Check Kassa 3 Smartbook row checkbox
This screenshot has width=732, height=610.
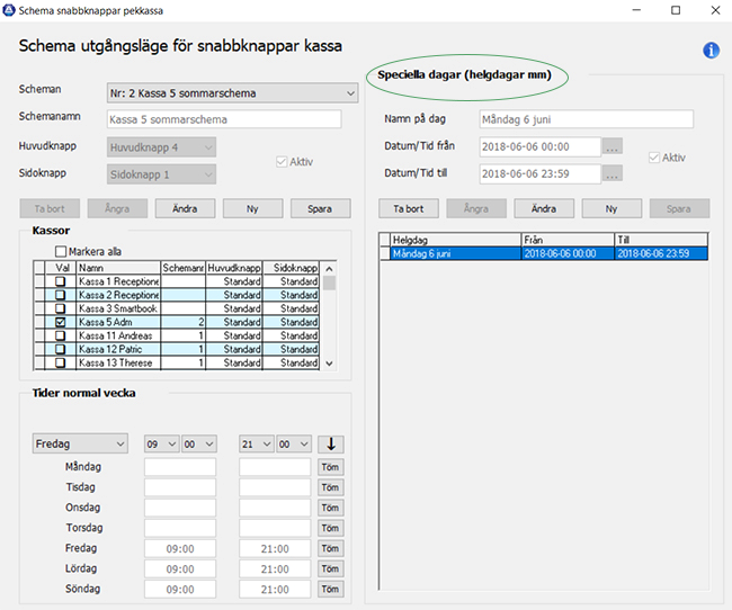[60, 309]
